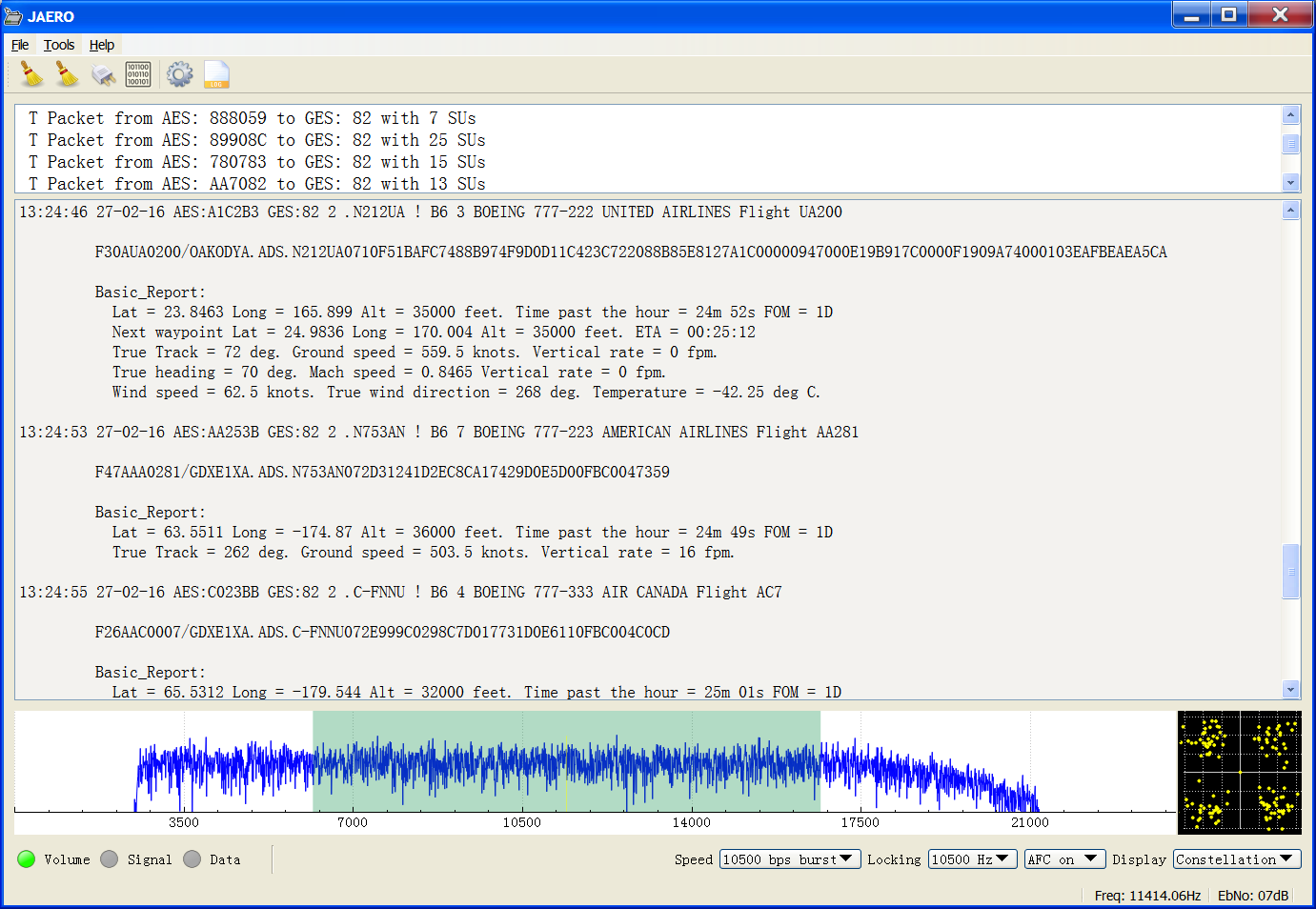Click the yellow center frequency marker line
This screenshot has width=1316, height=909.
566,774
